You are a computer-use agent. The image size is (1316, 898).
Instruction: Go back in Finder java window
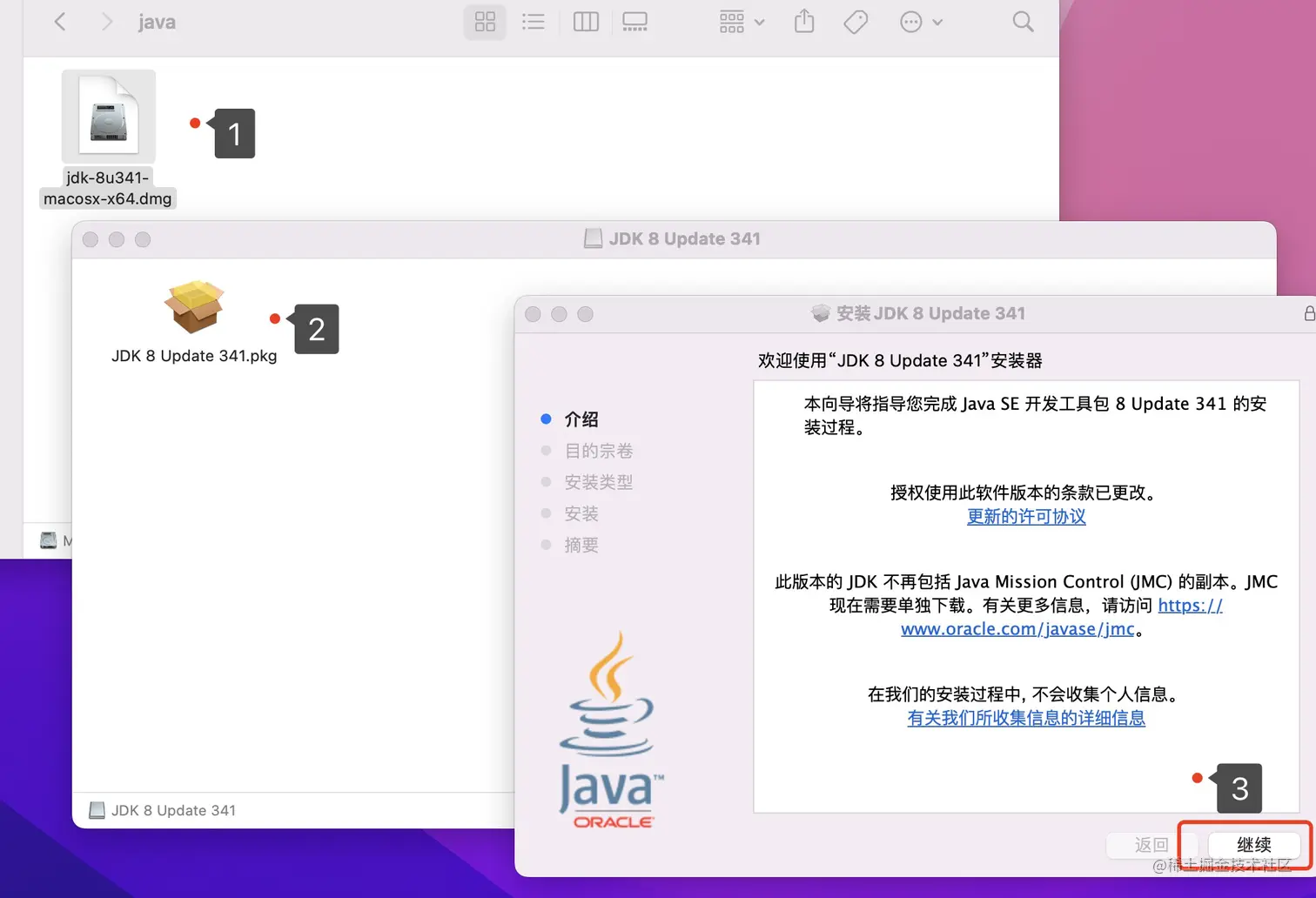click(x=60, y=22)
